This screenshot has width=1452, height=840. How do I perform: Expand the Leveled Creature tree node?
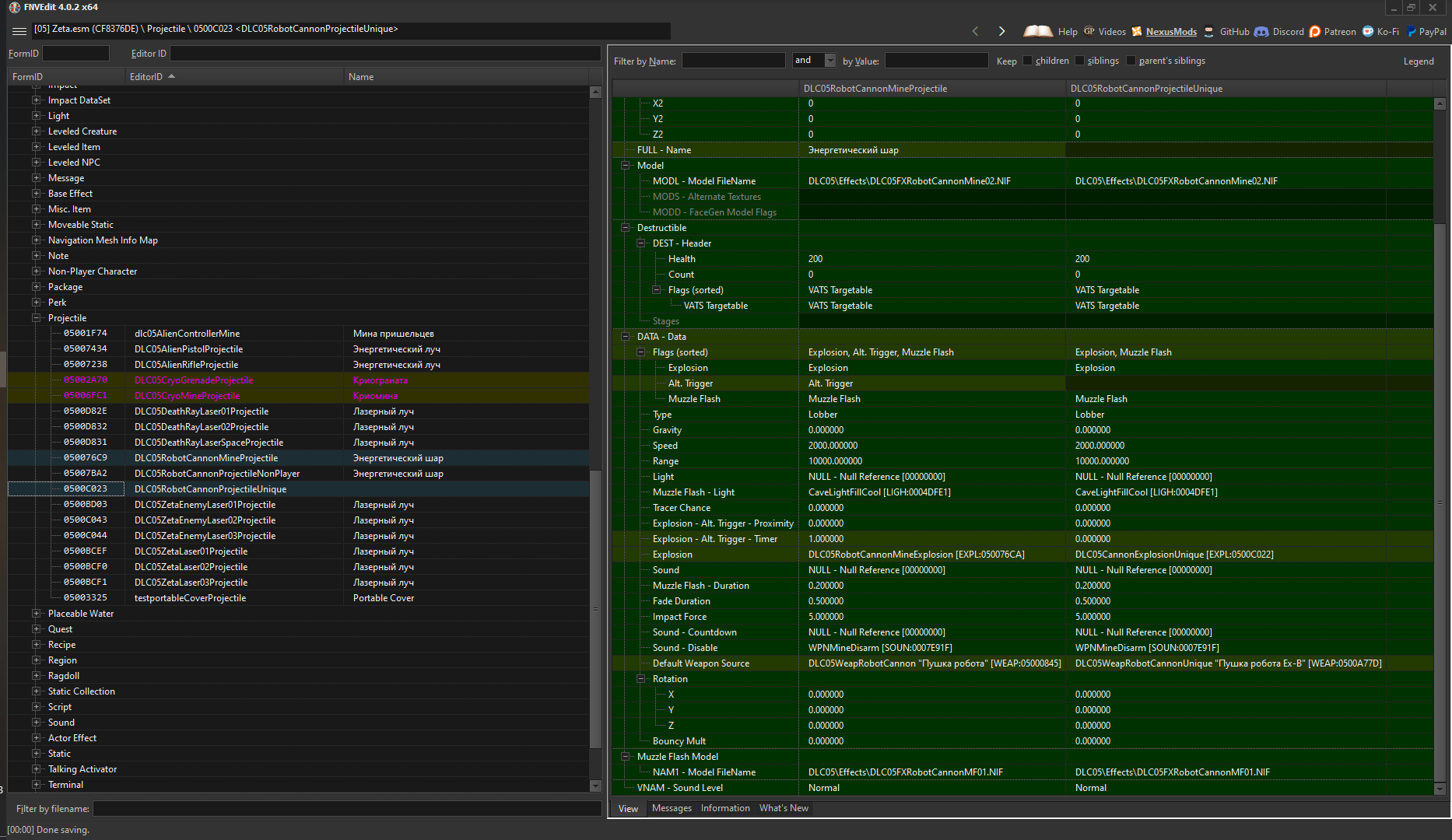tap(36, 131)
